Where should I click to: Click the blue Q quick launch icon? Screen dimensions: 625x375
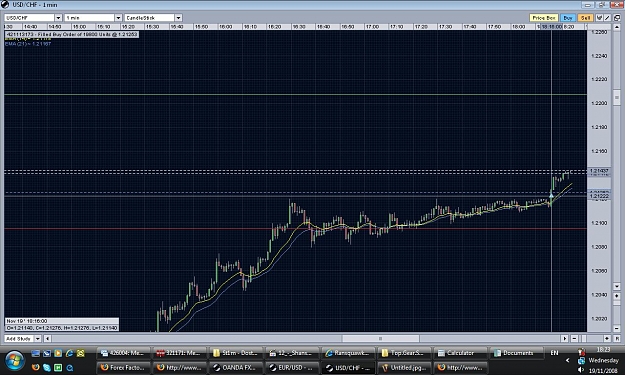[x=69, y=367]
